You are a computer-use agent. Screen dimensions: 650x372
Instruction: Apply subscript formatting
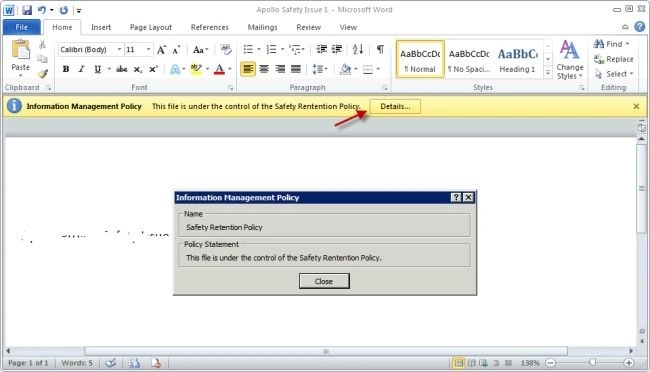click(x=138, y=69)
